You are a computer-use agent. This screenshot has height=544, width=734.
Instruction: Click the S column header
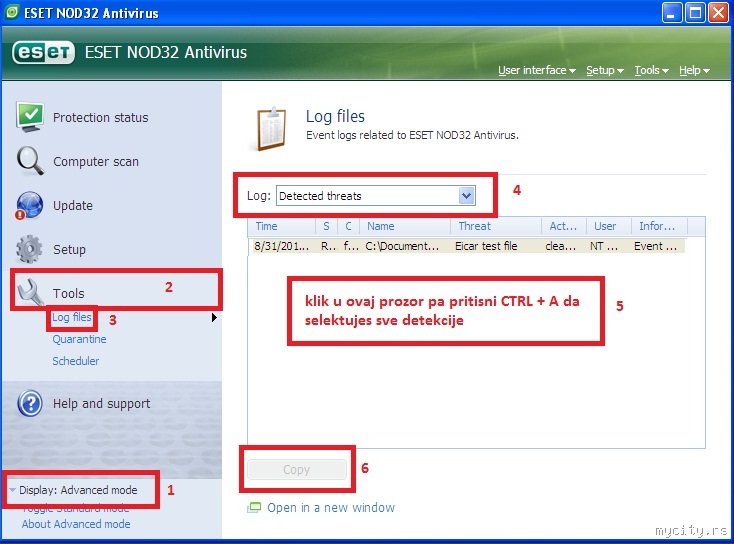pyautogui.click(x=327, y=226)
